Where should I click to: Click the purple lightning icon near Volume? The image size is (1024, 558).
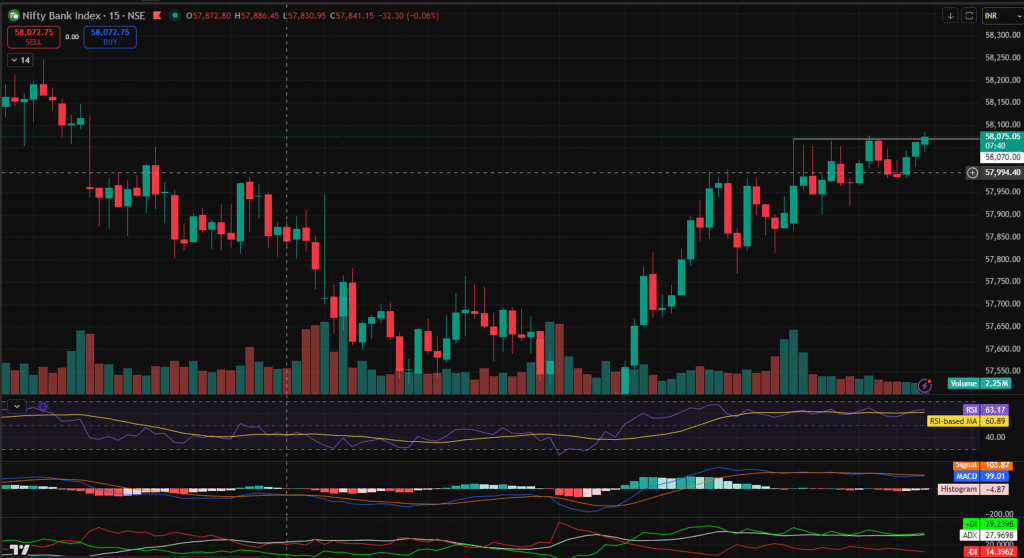(925, 384)
